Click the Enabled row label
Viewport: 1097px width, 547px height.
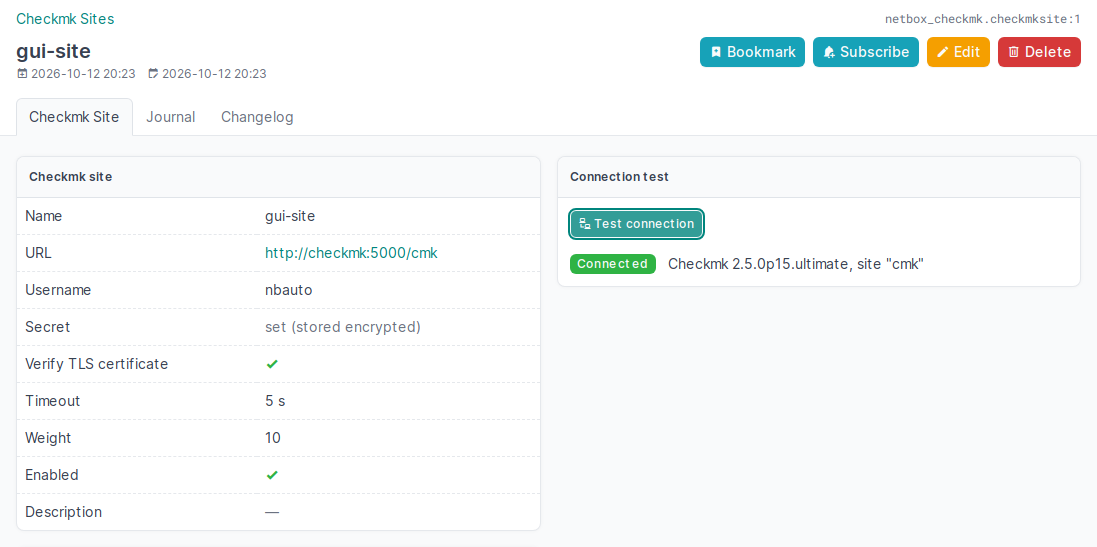(52, 475)
